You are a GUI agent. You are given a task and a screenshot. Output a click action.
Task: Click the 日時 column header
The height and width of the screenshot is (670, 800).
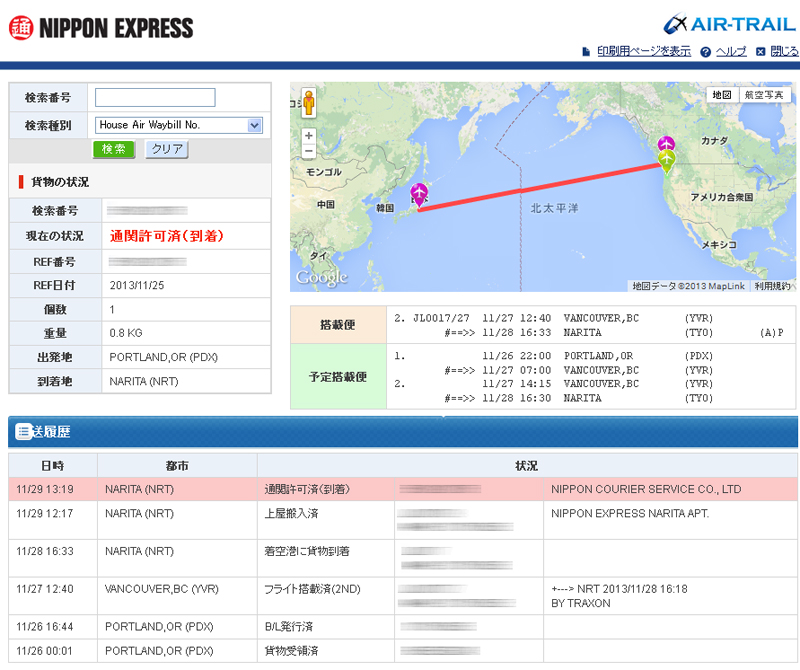pyautogui.click(x=53, y=466)
